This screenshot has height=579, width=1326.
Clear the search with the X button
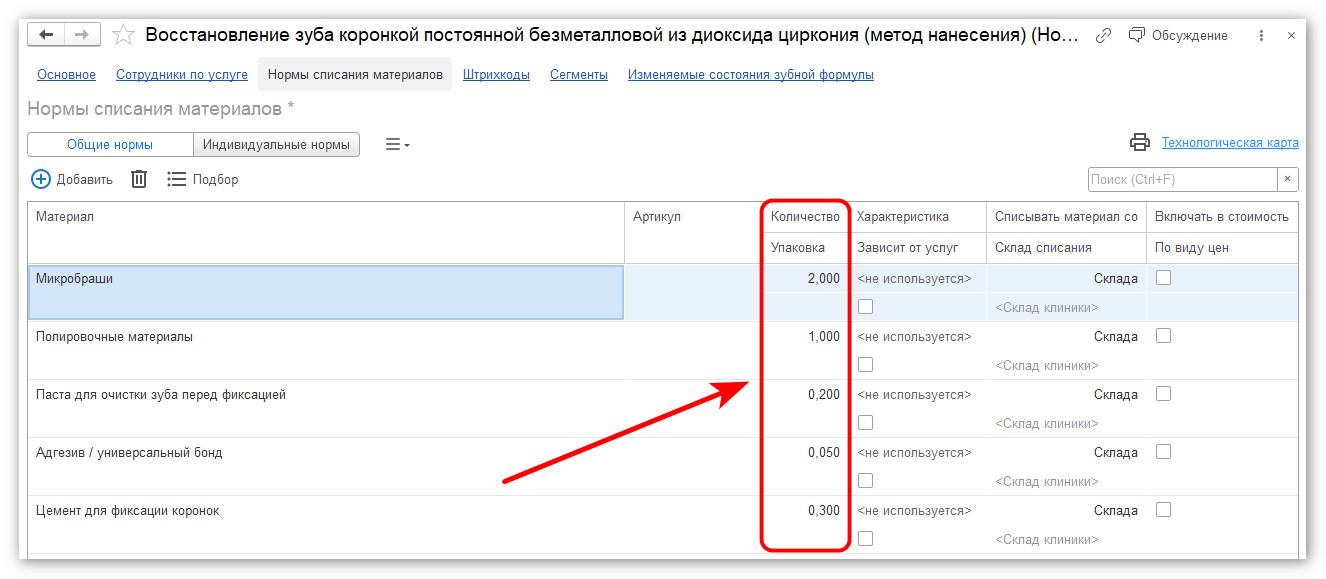pyautogui.click(x=1289, y=179)
